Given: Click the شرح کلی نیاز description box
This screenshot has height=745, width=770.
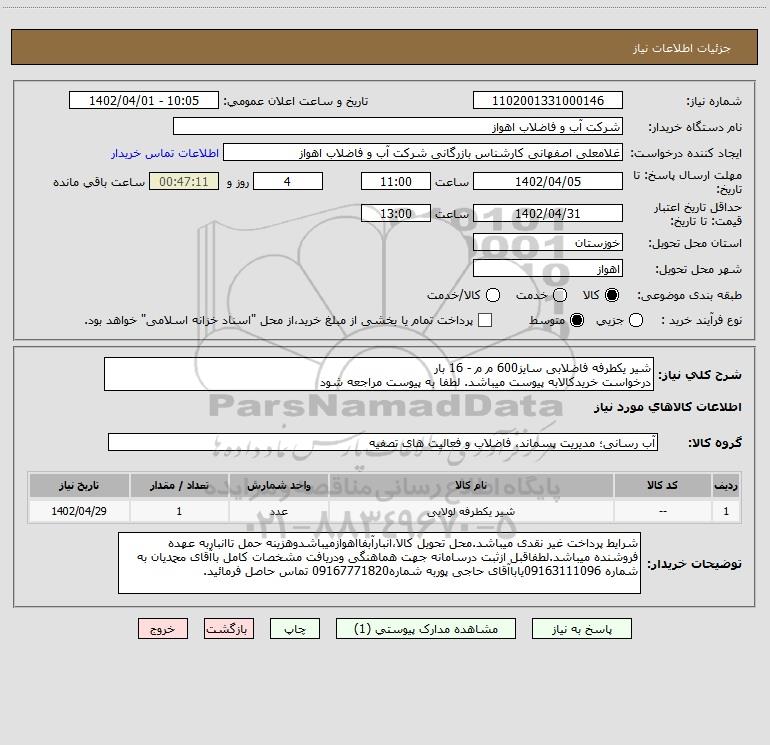Looking at the screenshot, I should pyautogui.click(x=379, y=375).
